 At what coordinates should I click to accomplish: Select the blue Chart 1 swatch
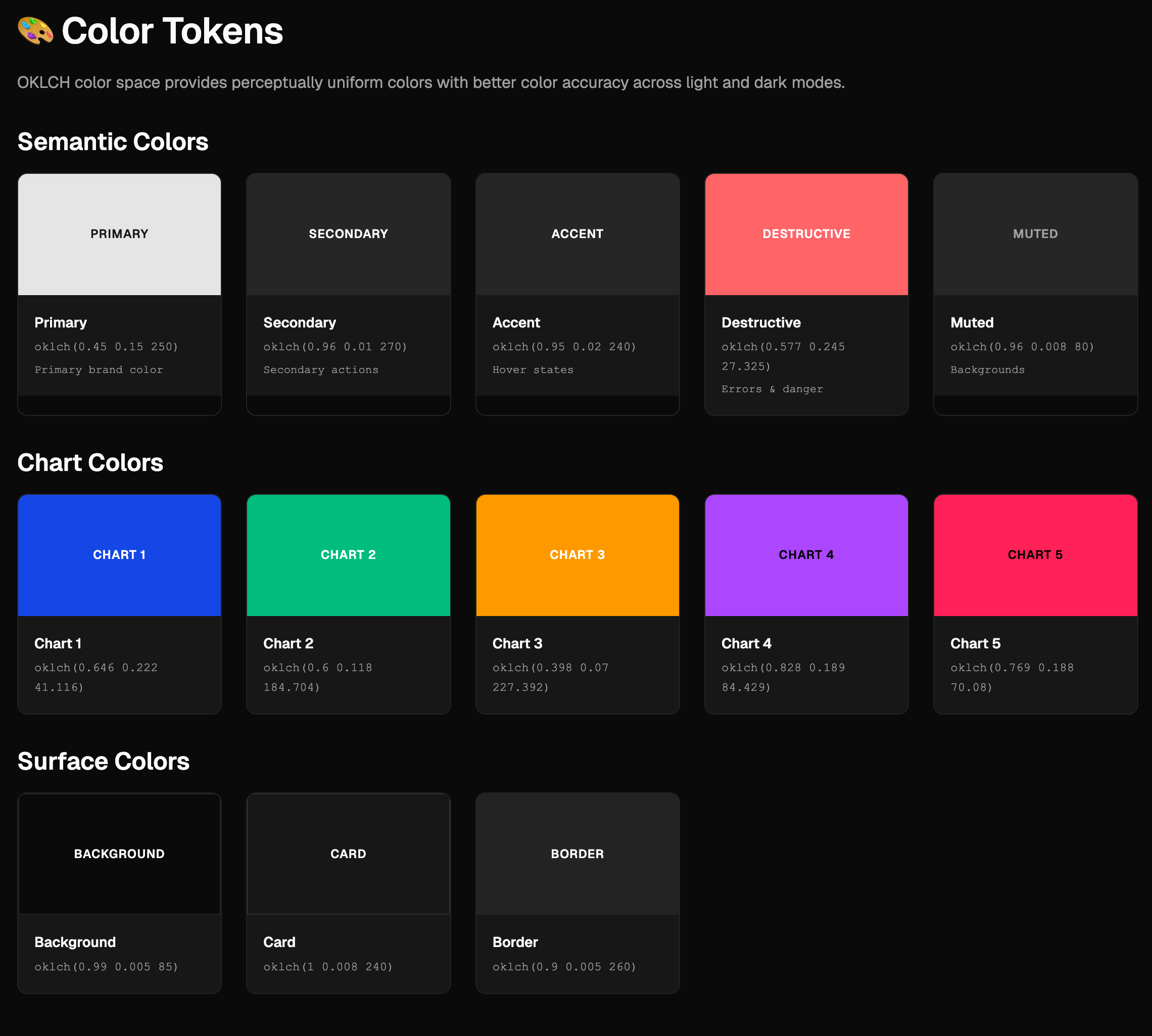click(x=120, y=555)
